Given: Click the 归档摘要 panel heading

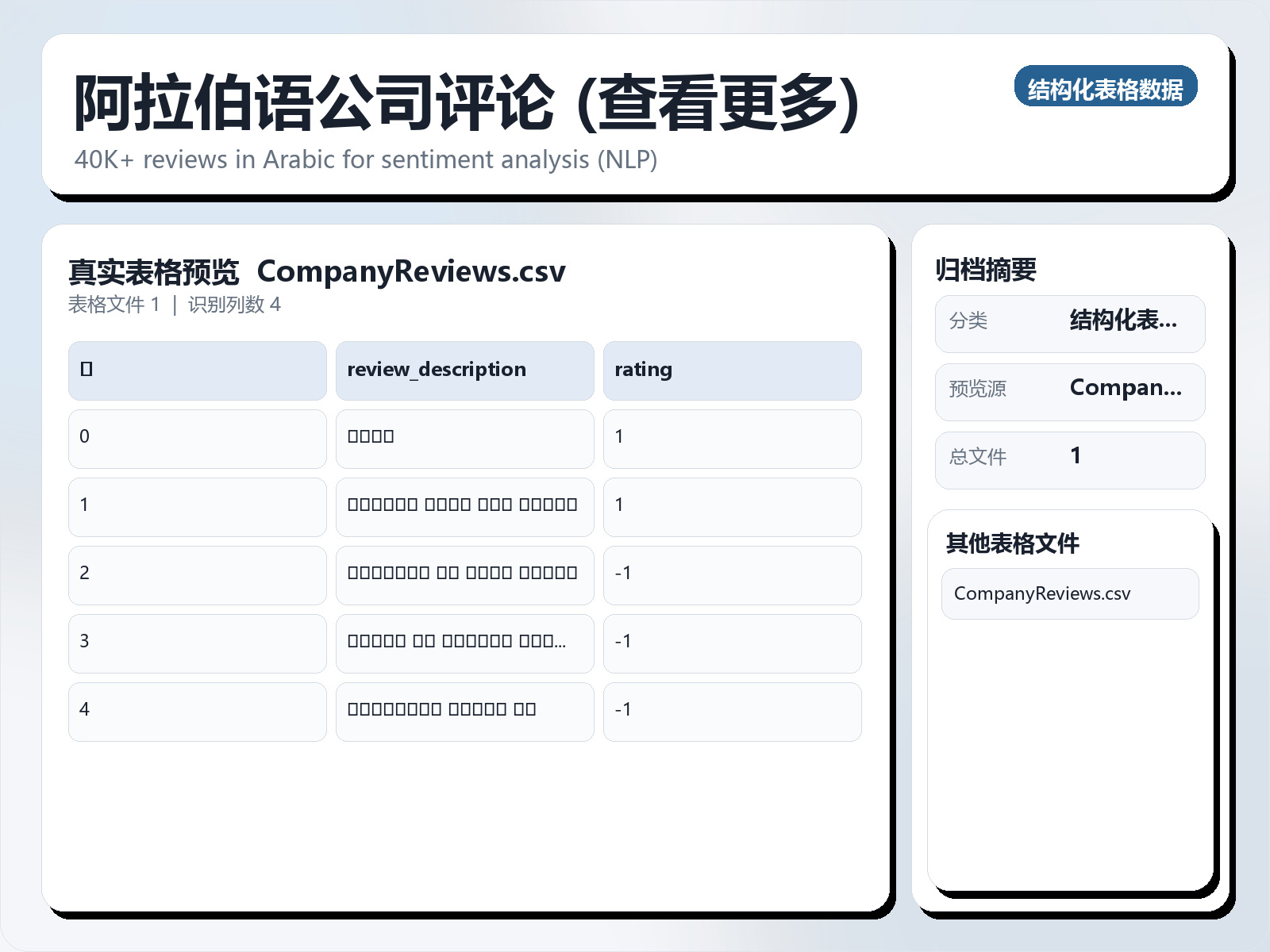Looking at the screenshot, I should [x=988, y=268].
